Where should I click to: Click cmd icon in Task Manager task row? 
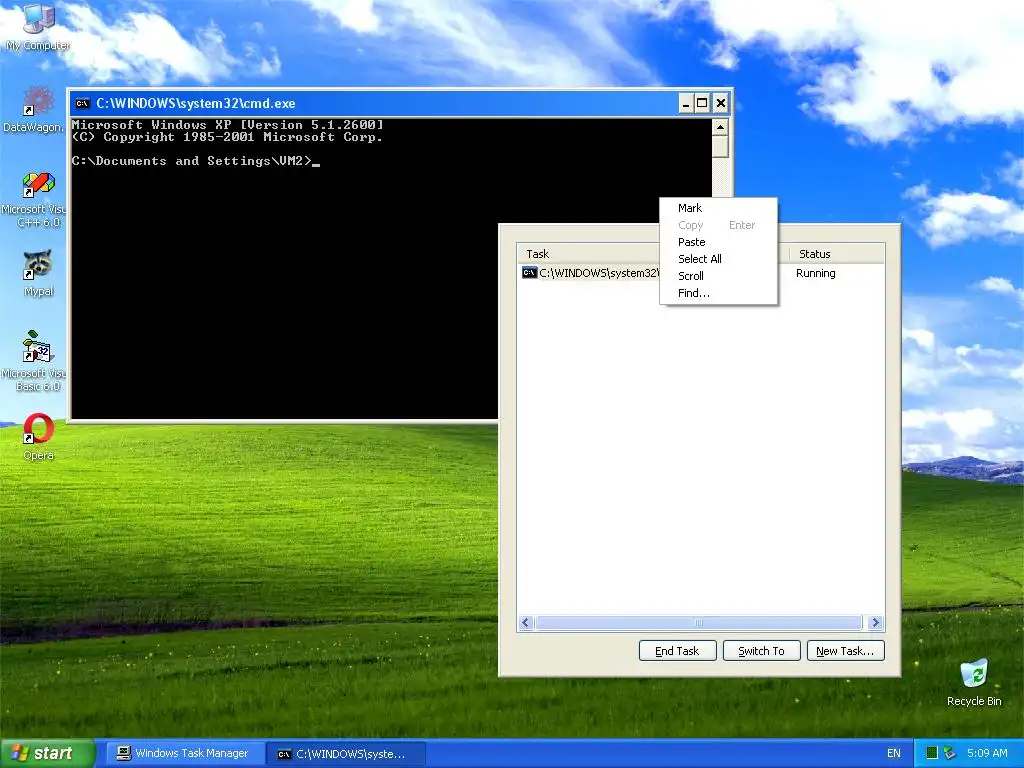pyautogui.click(x=529, y=272)
